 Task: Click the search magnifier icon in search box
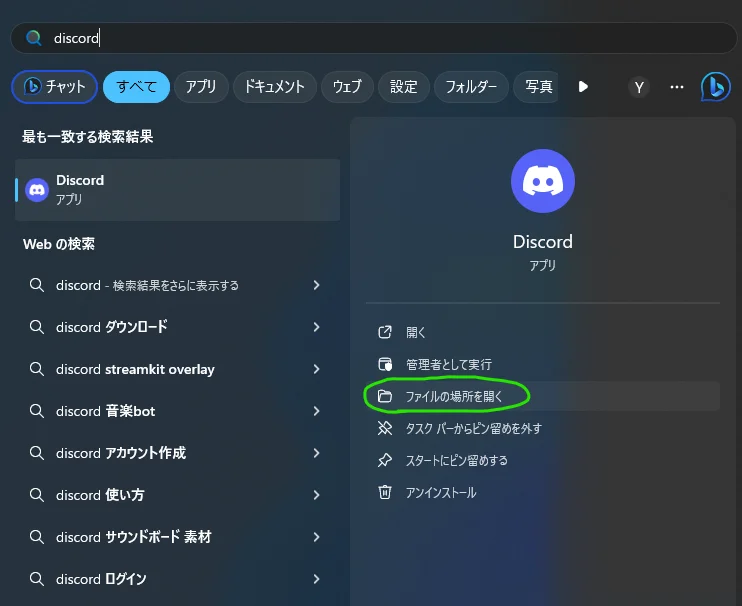(x=34, y=38)
